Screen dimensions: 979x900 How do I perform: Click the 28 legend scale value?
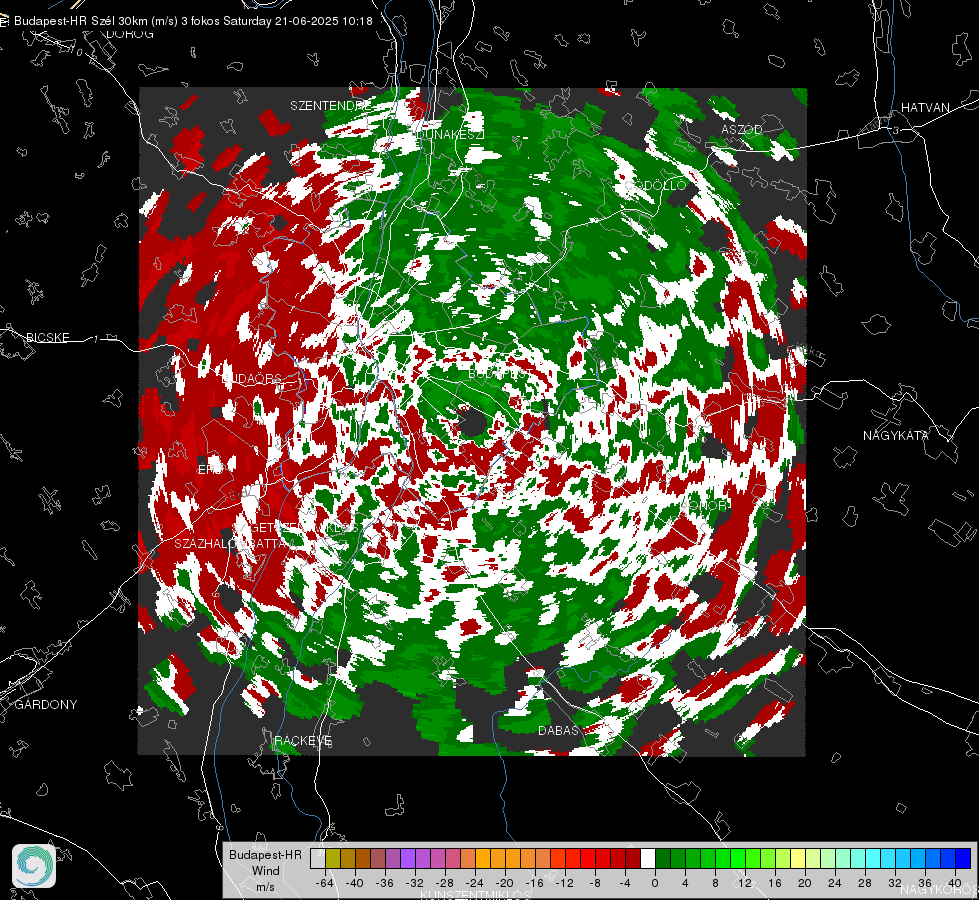tap(865, 883)
